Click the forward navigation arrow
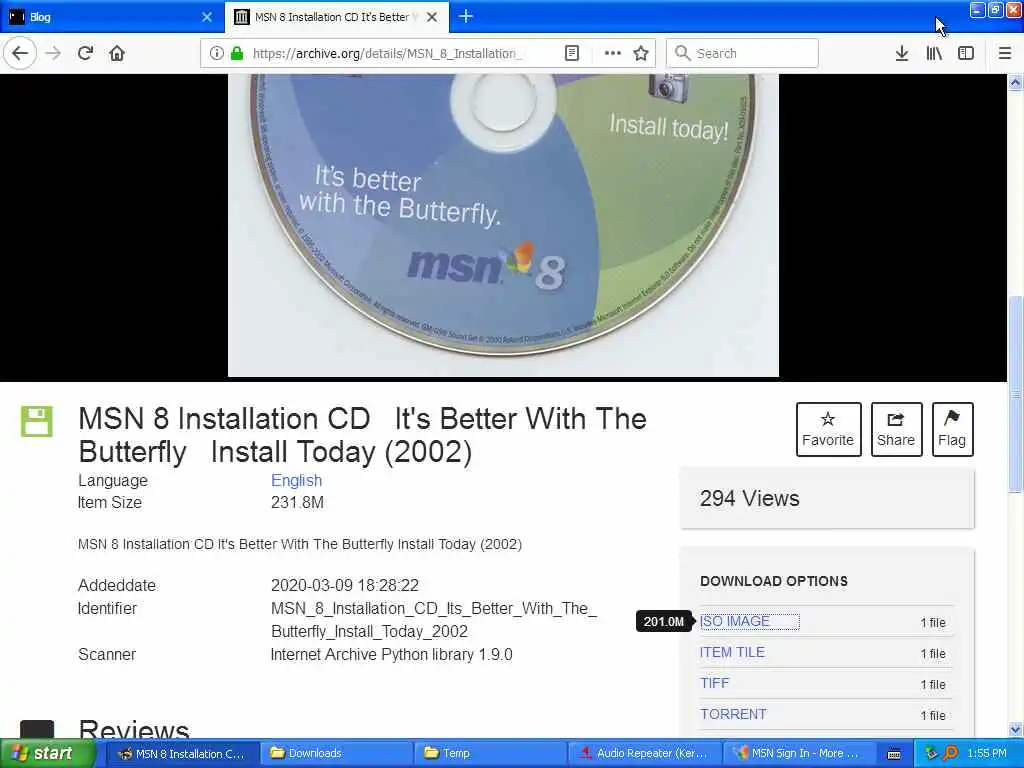This screenshot has height=768, width=1024. click(x=54, y=53)
